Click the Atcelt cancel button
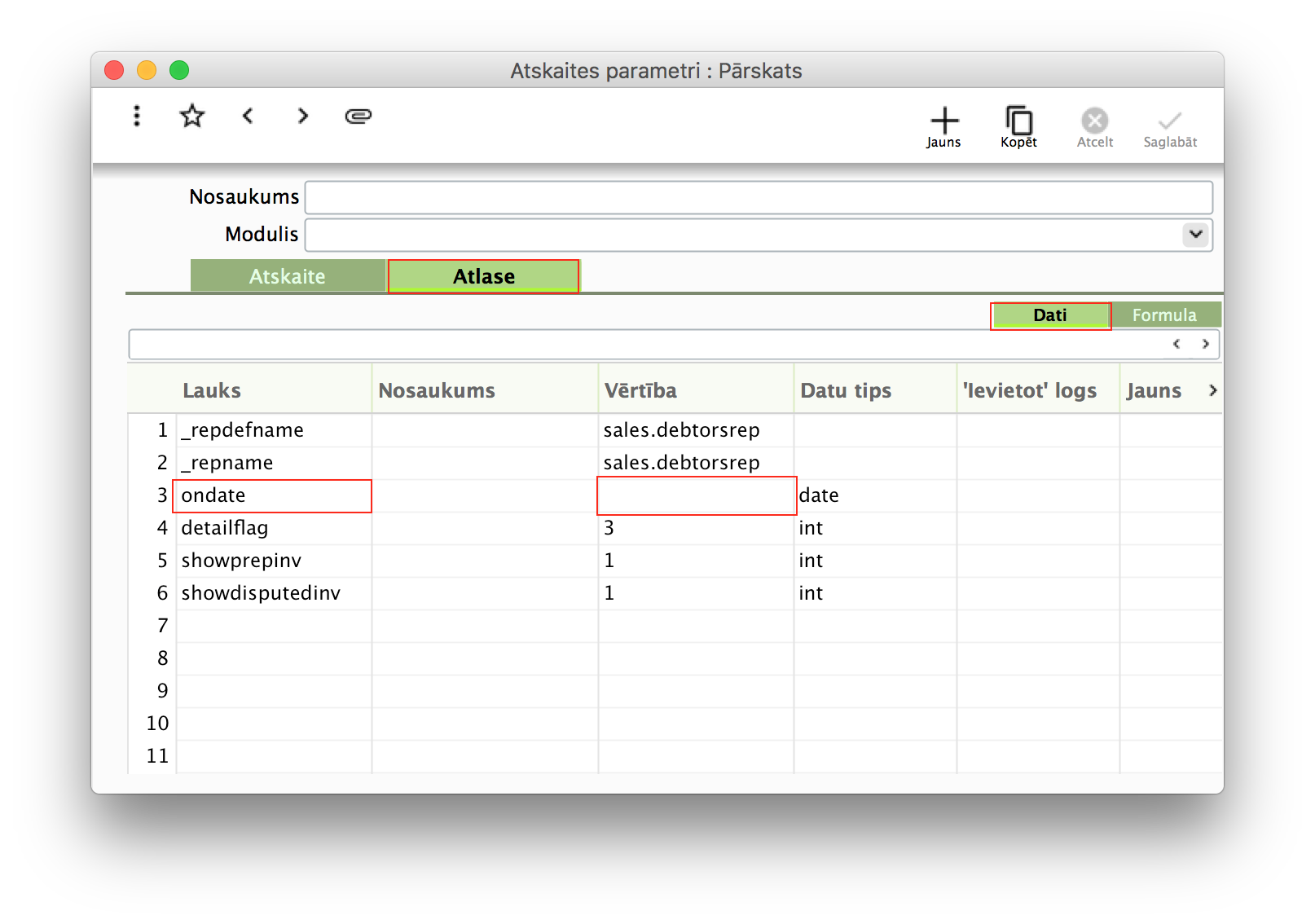This screenshot has height=924, width=1315. [1095, 128]
